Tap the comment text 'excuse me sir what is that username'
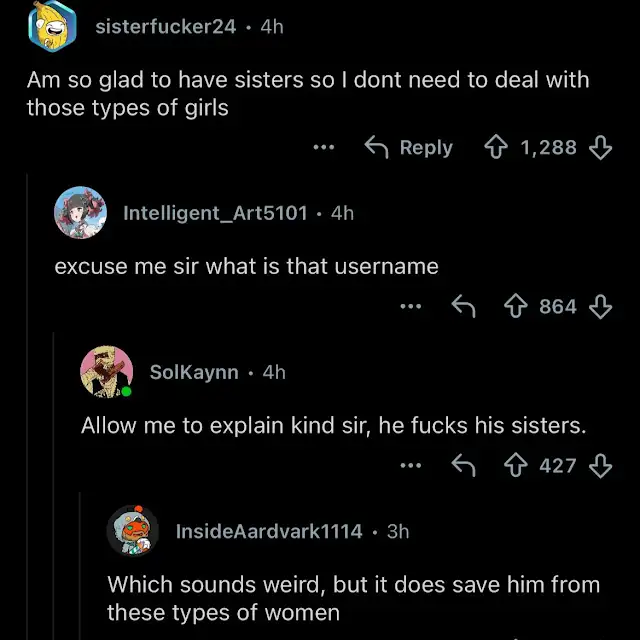Screen dimensions: 640x640 tap(246, 266)
